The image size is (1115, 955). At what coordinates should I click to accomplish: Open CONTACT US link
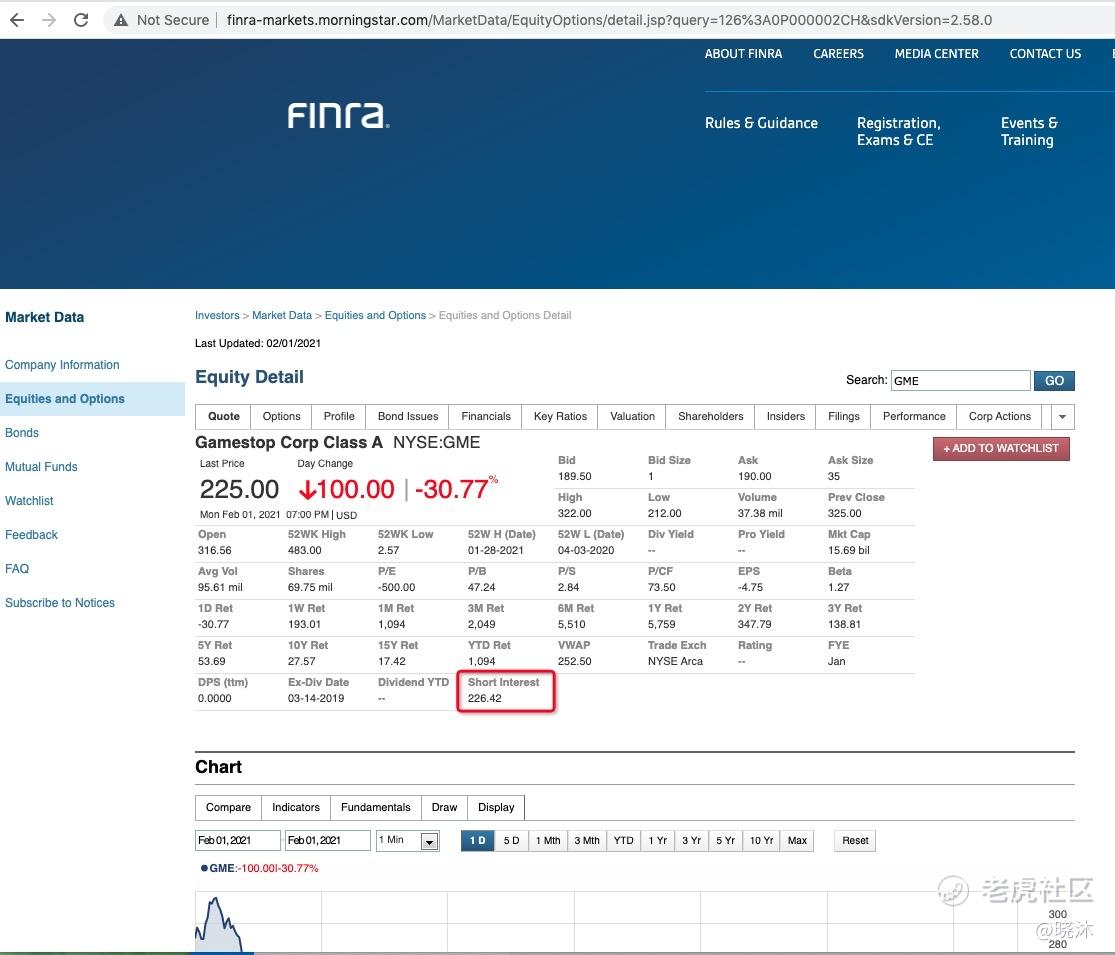coord(1045,53)
